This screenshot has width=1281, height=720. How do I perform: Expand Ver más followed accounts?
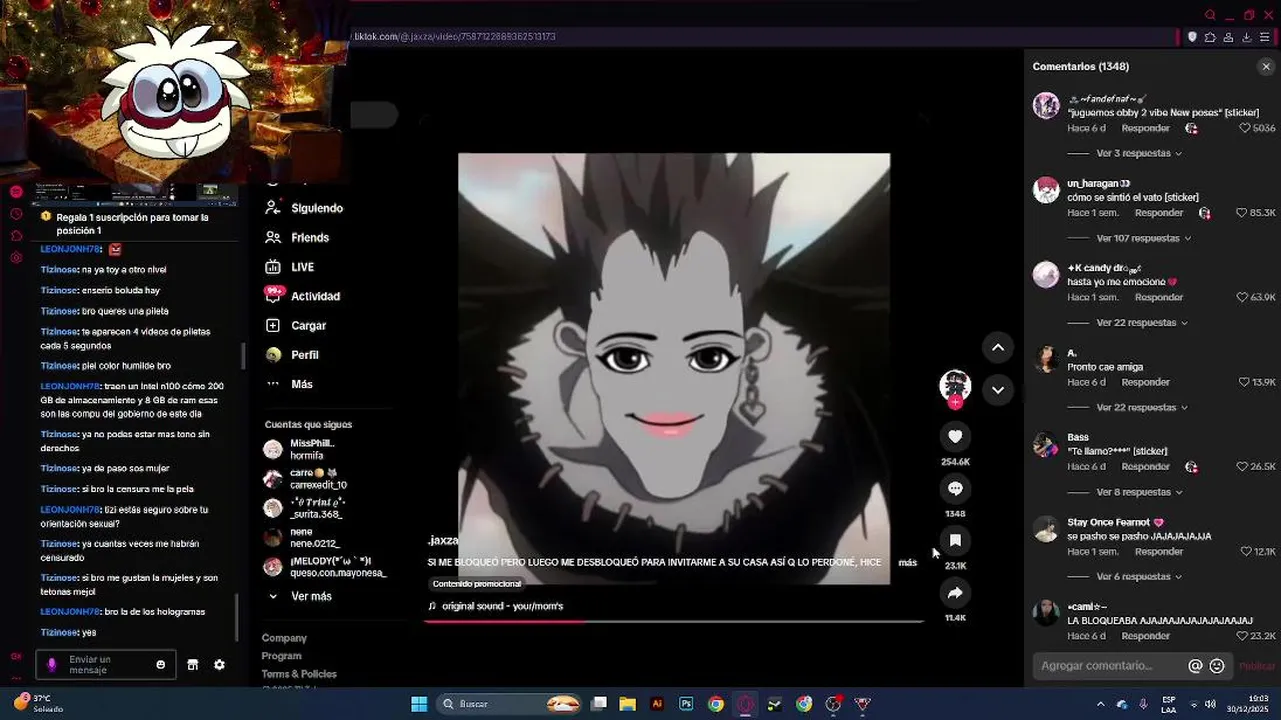click(300, 597)
